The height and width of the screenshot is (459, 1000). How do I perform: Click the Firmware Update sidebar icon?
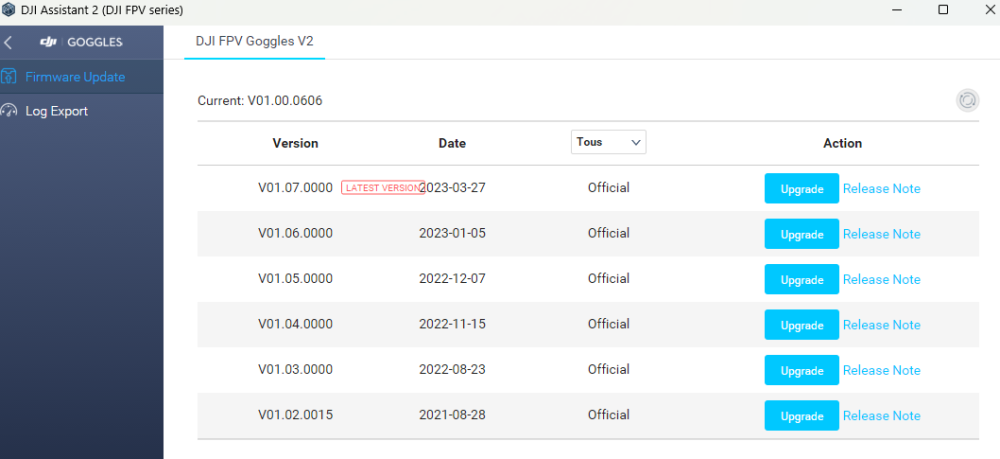(9, 77)
